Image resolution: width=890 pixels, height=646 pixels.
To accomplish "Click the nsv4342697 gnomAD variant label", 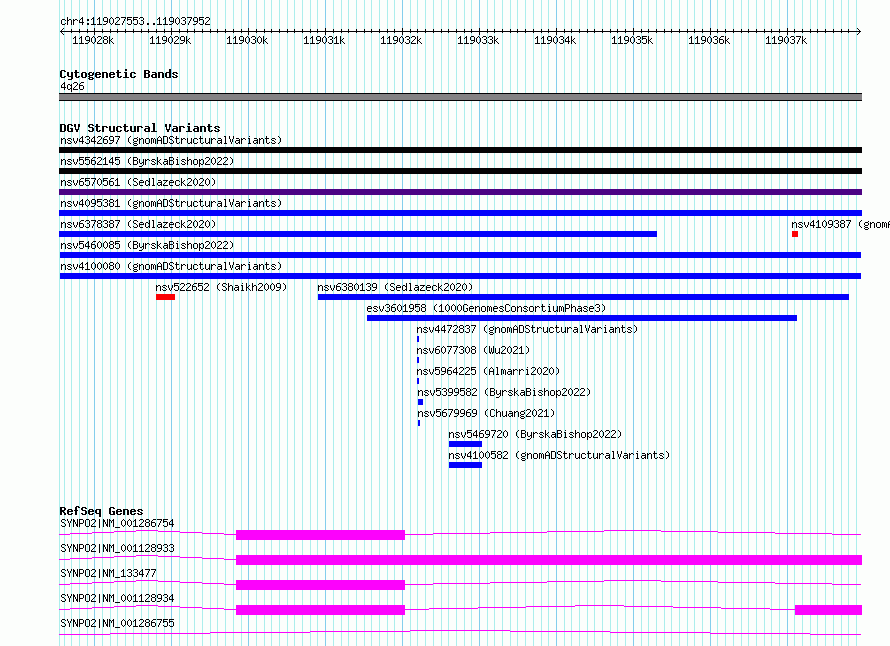I will (171, 140).
